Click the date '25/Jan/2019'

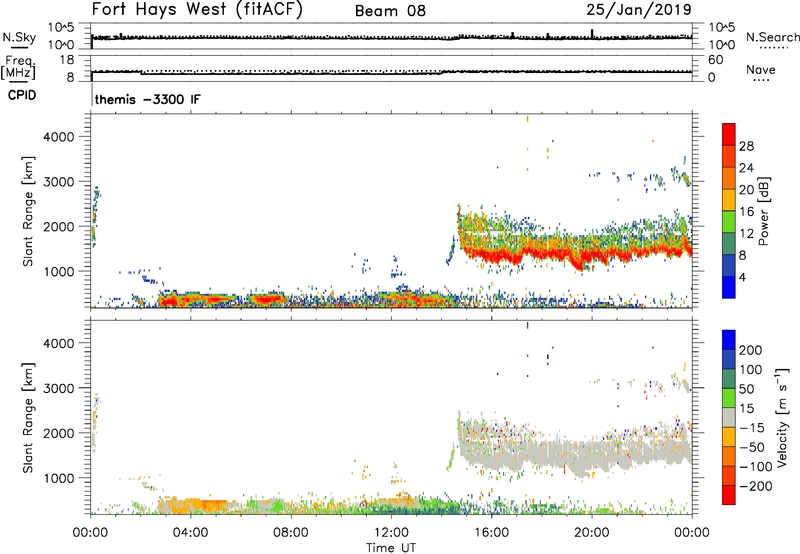click(639, 9)
